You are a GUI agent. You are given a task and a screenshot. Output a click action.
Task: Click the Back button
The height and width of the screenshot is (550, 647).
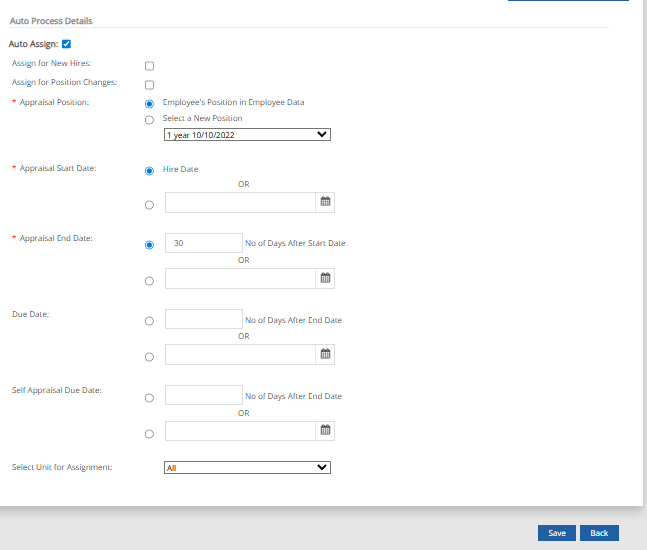click(599, 533)
